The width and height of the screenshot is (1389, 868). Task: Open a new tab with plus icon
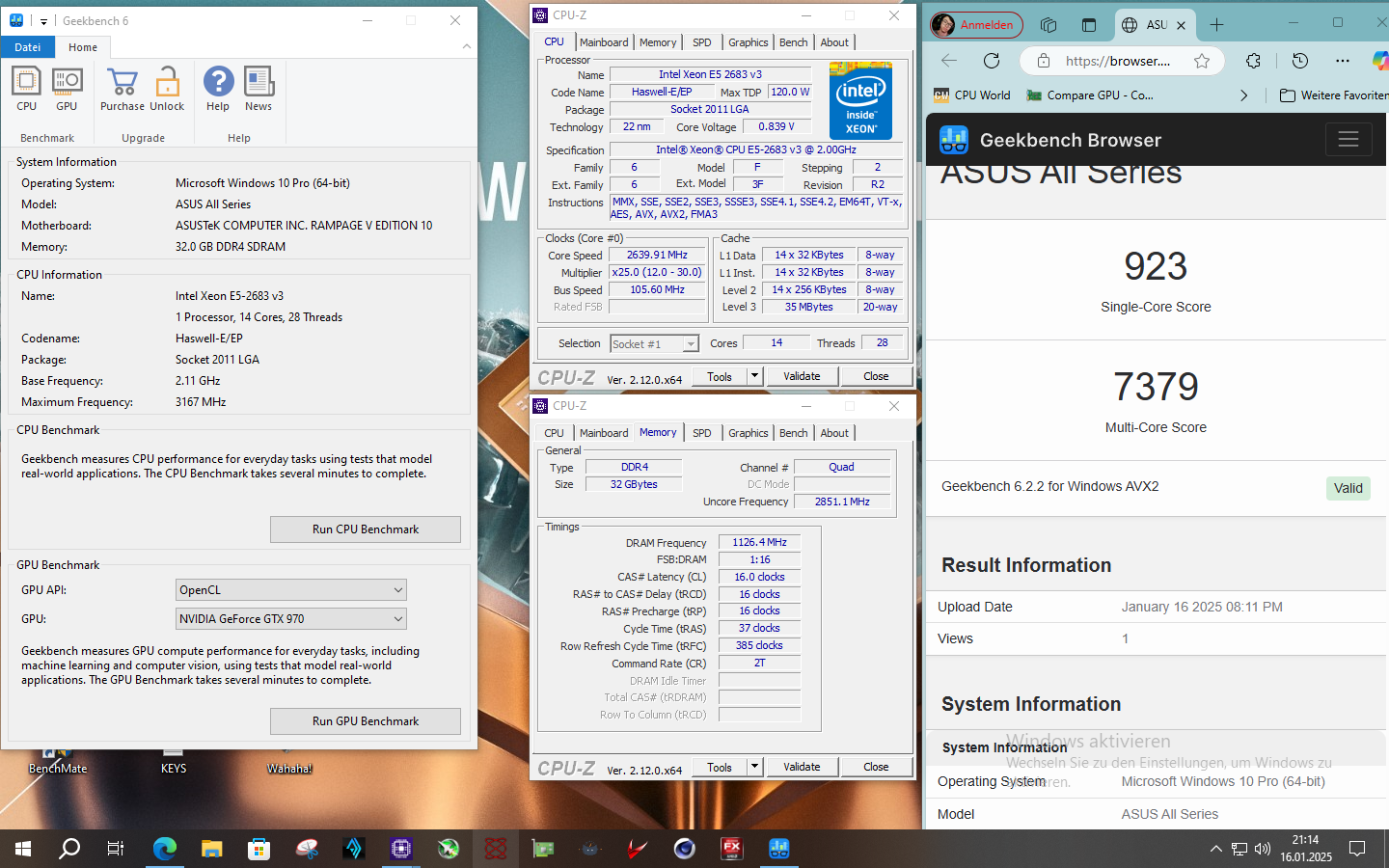1216,25
